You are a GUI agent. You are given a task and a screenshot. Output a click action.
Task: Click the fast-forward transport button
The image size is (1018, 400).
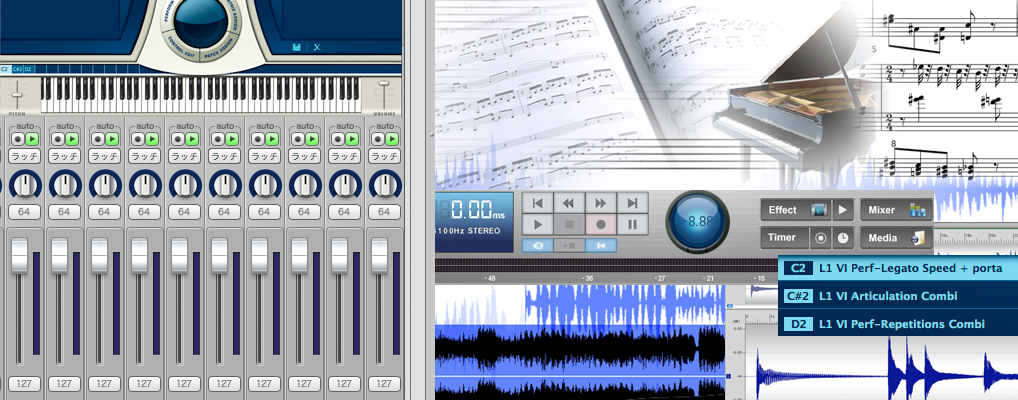tap(601, 203)
